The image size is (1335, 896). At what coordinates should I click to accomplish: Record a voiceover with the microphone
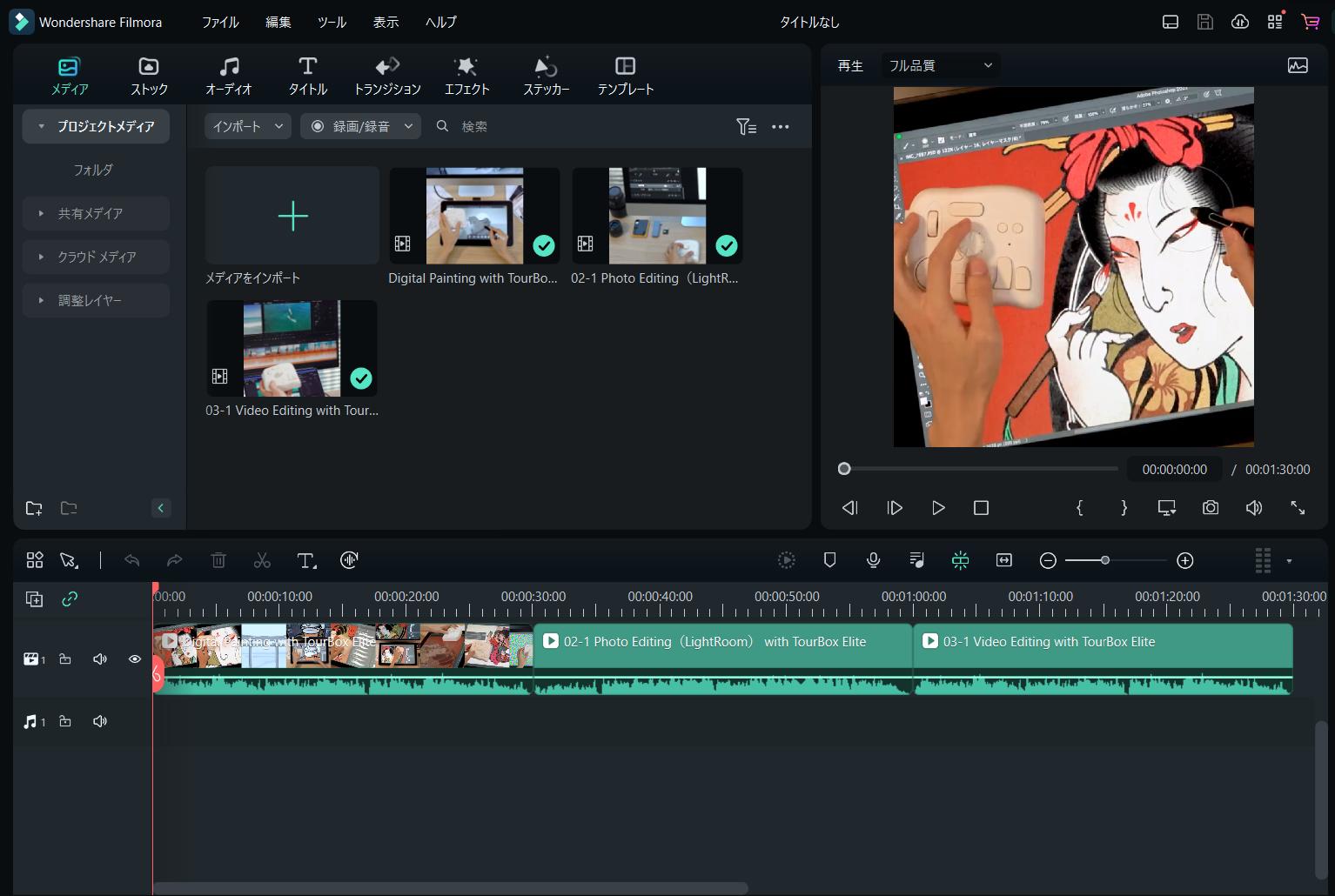tap(874, 561)
